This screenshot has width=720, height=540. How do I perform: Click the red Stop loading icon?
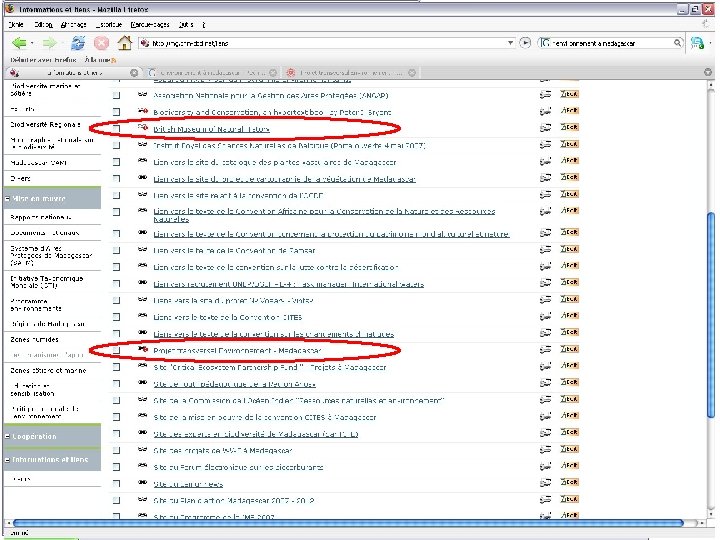tap(101, 43)
